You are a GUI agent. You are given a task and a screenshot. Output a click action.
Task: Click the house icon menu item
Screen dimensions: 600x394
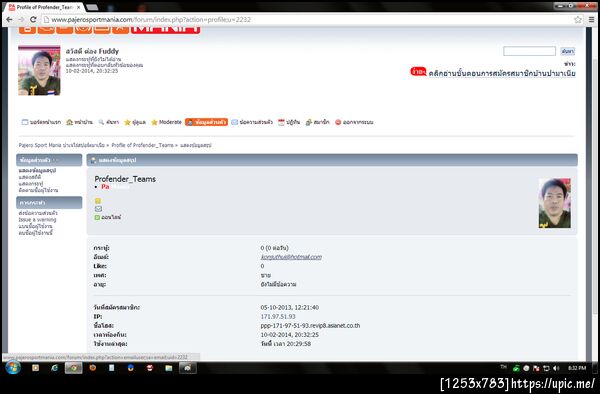[x=80, y=122]
